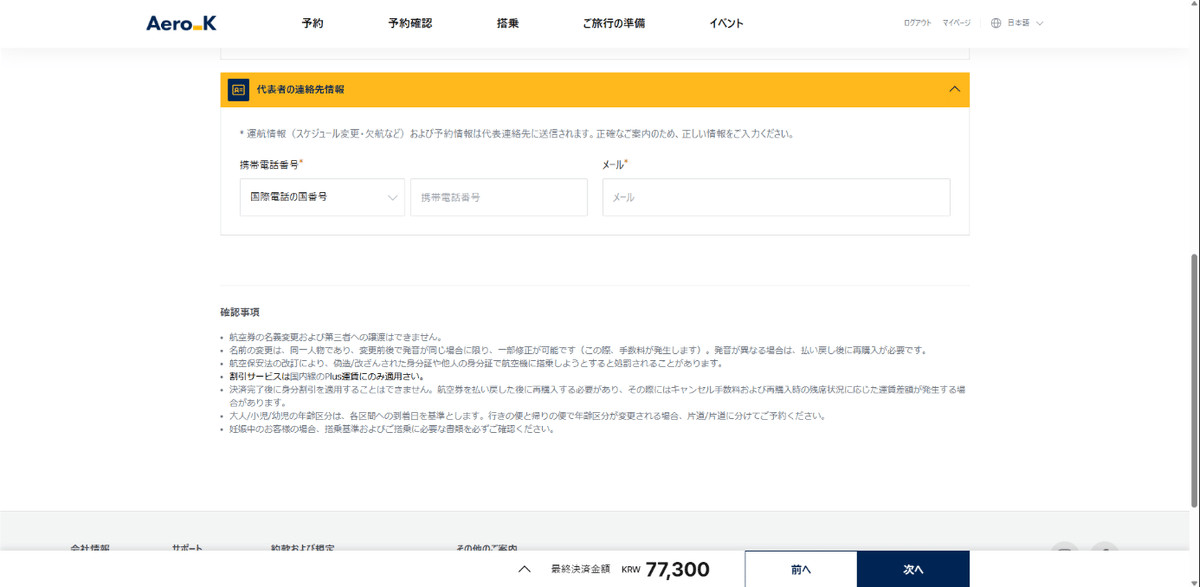Focus the 携帯電話番号 input field
1200x587 pixels.
[499, 197]
